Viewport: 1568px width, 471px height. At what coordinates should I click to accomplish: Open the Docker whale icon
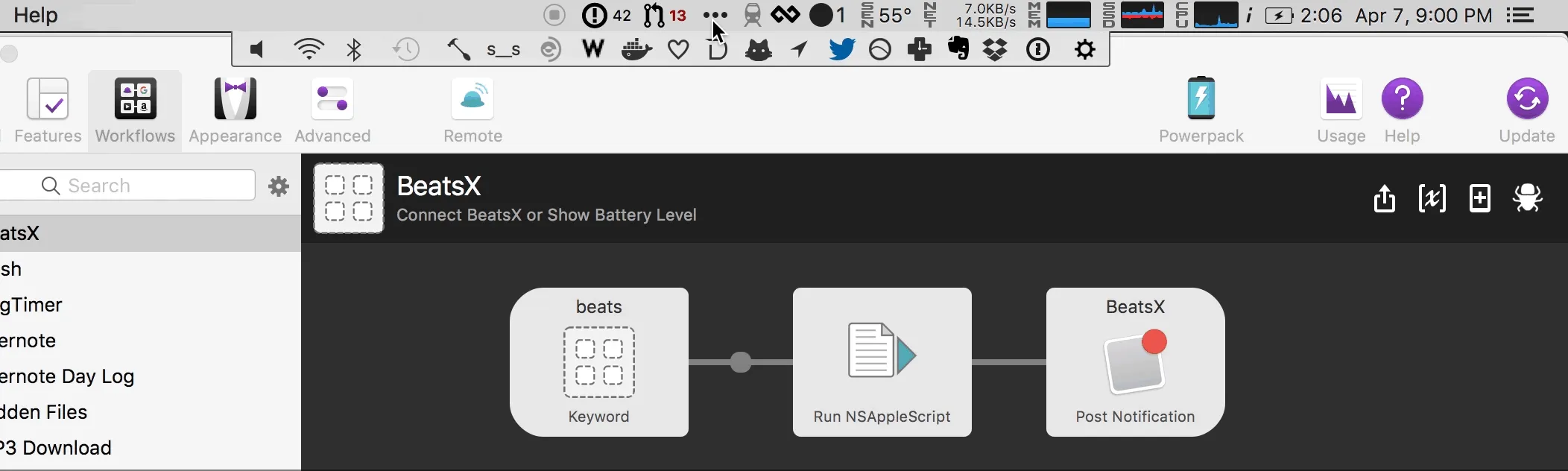pyautogui.click(x=637, y=50)
